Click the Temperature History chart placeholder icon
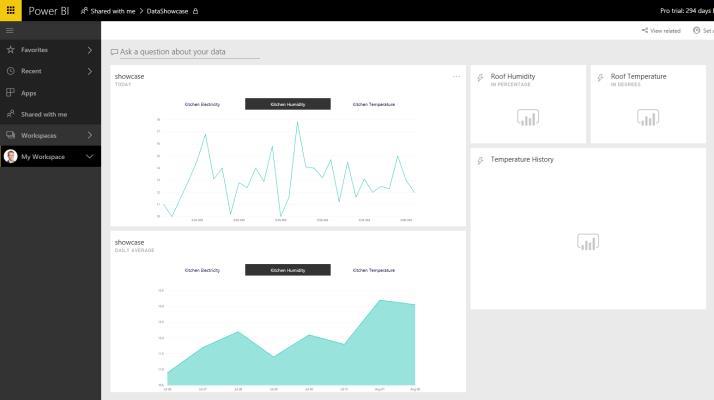The width and height of the screenshot is (714, 400). point(588,242)
